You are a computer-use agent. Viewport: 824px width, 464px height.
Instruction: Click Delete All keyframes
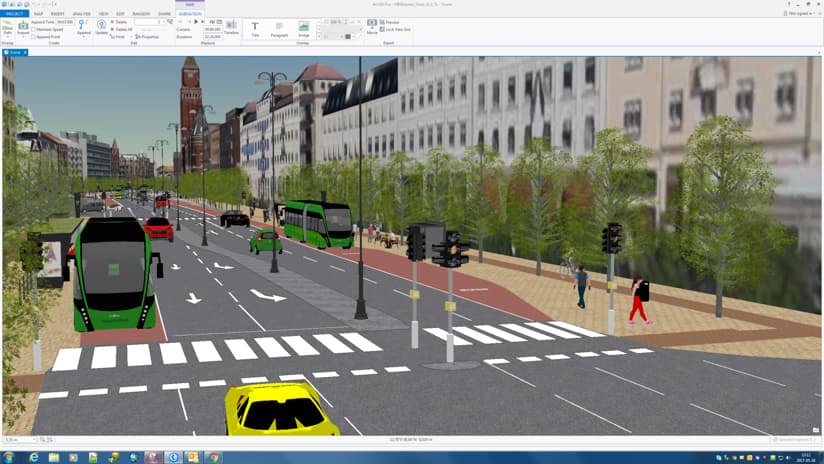pos(121,29)
